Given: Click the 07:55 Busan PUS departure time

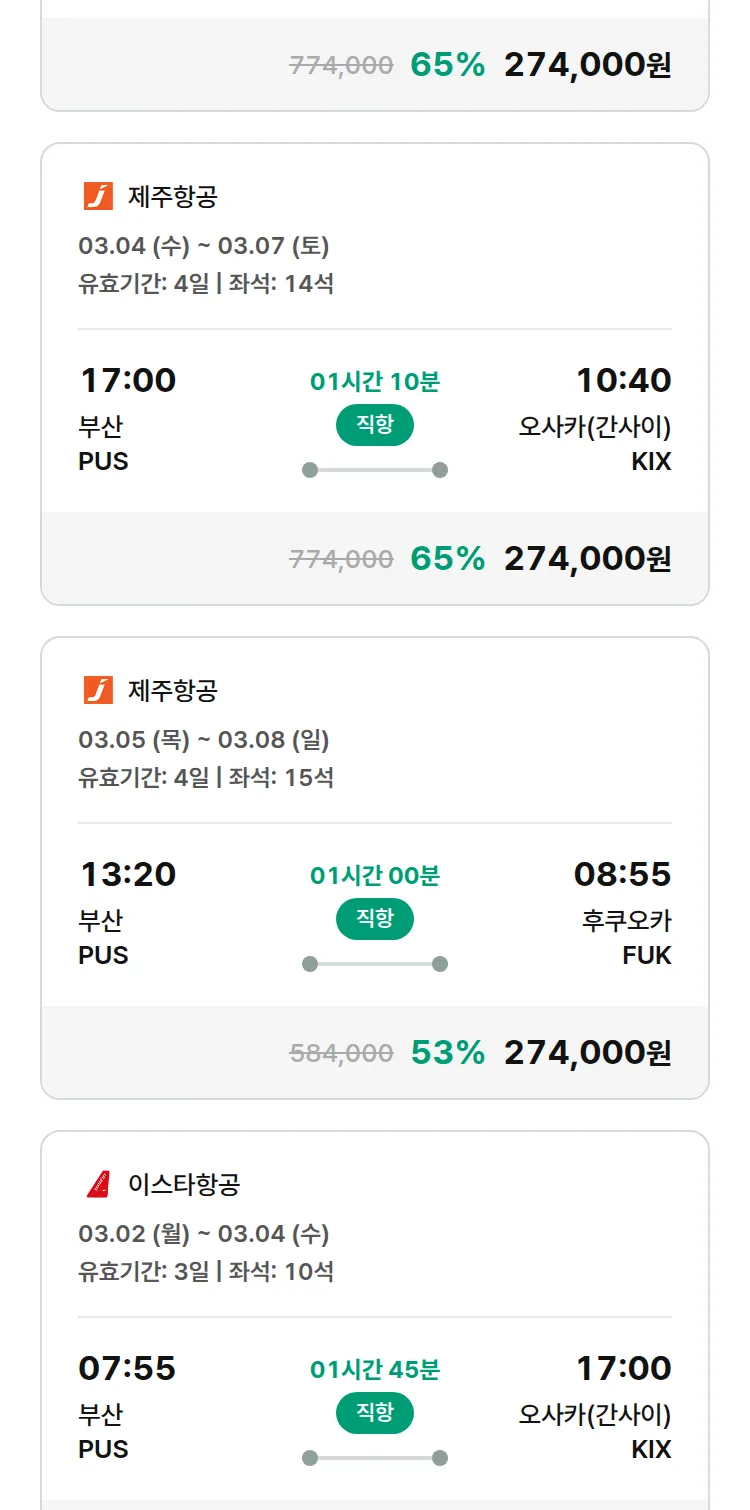Looking at the screenshot, I should 127,1368.
